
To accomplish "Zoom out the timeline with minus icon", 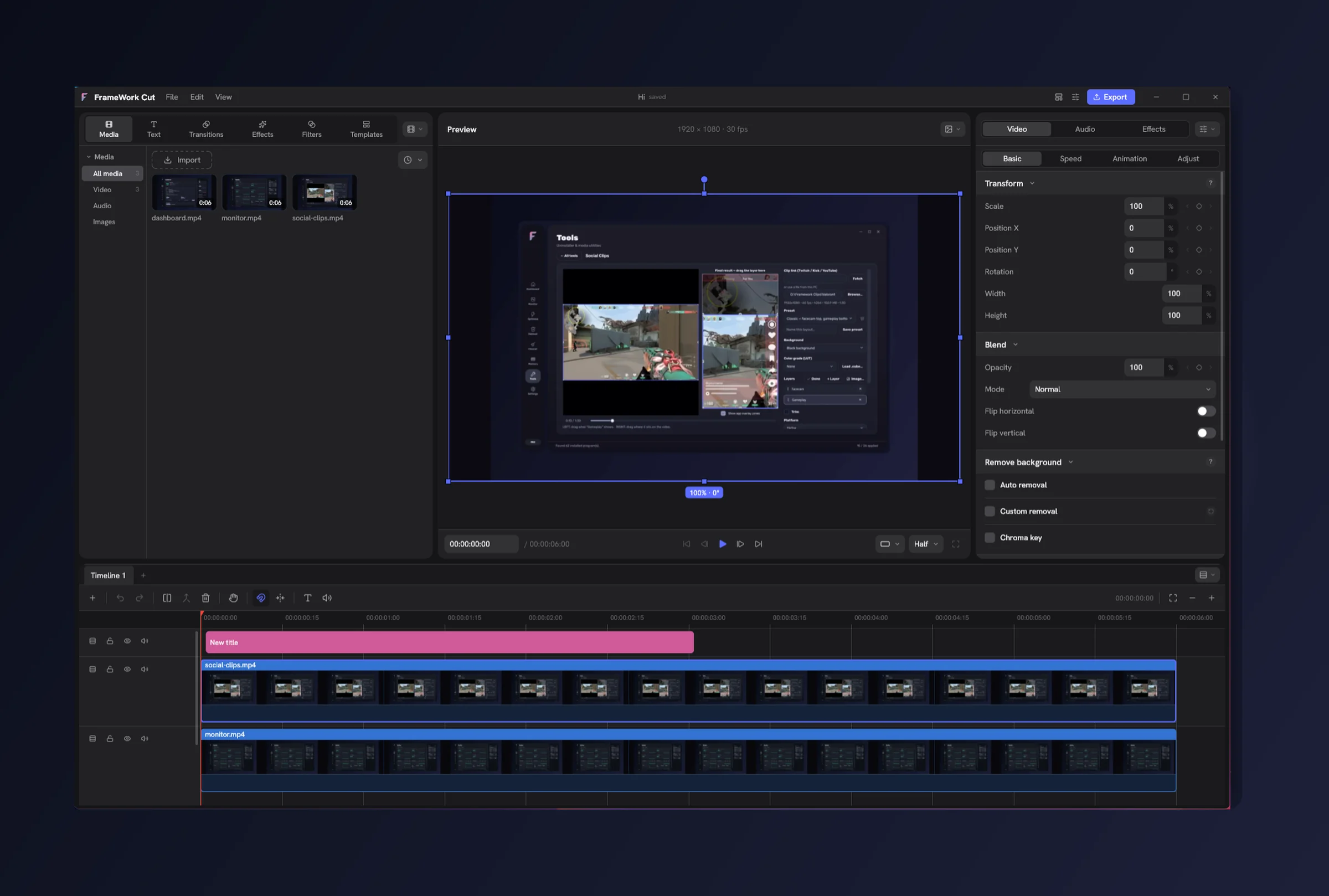I will pos(1192,598).
